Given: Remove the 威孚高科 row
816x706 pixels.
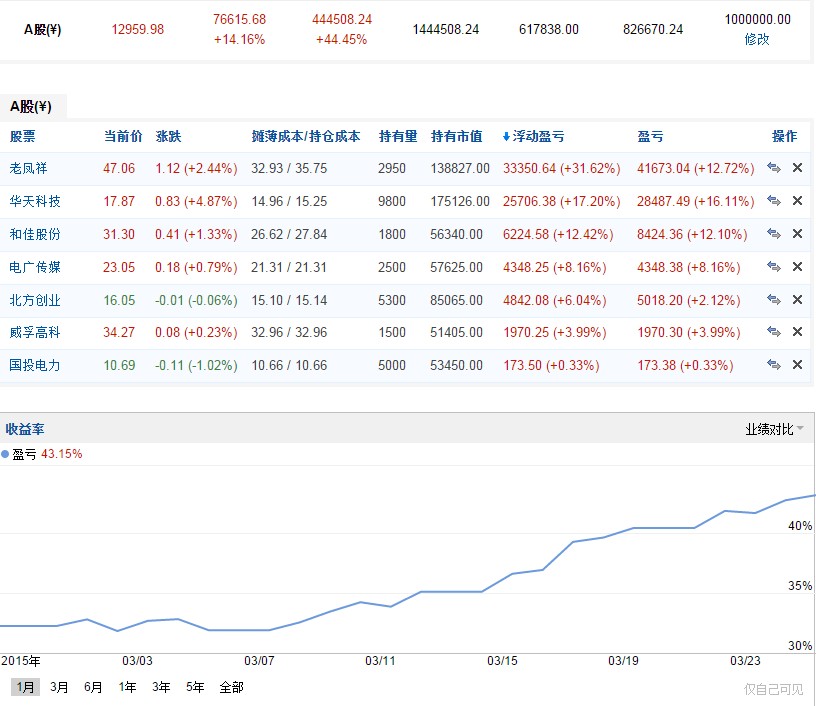Looking at the screenshot, I should pos(797,332).
